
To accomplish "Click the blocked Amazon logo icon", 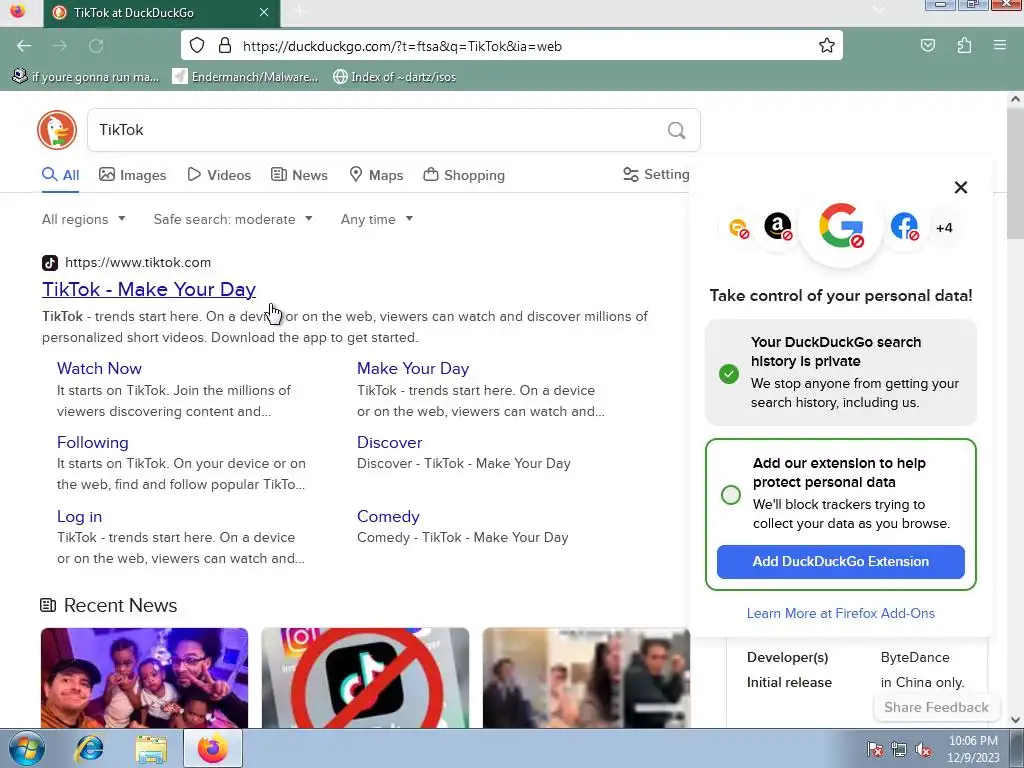I will pos(778,227).
